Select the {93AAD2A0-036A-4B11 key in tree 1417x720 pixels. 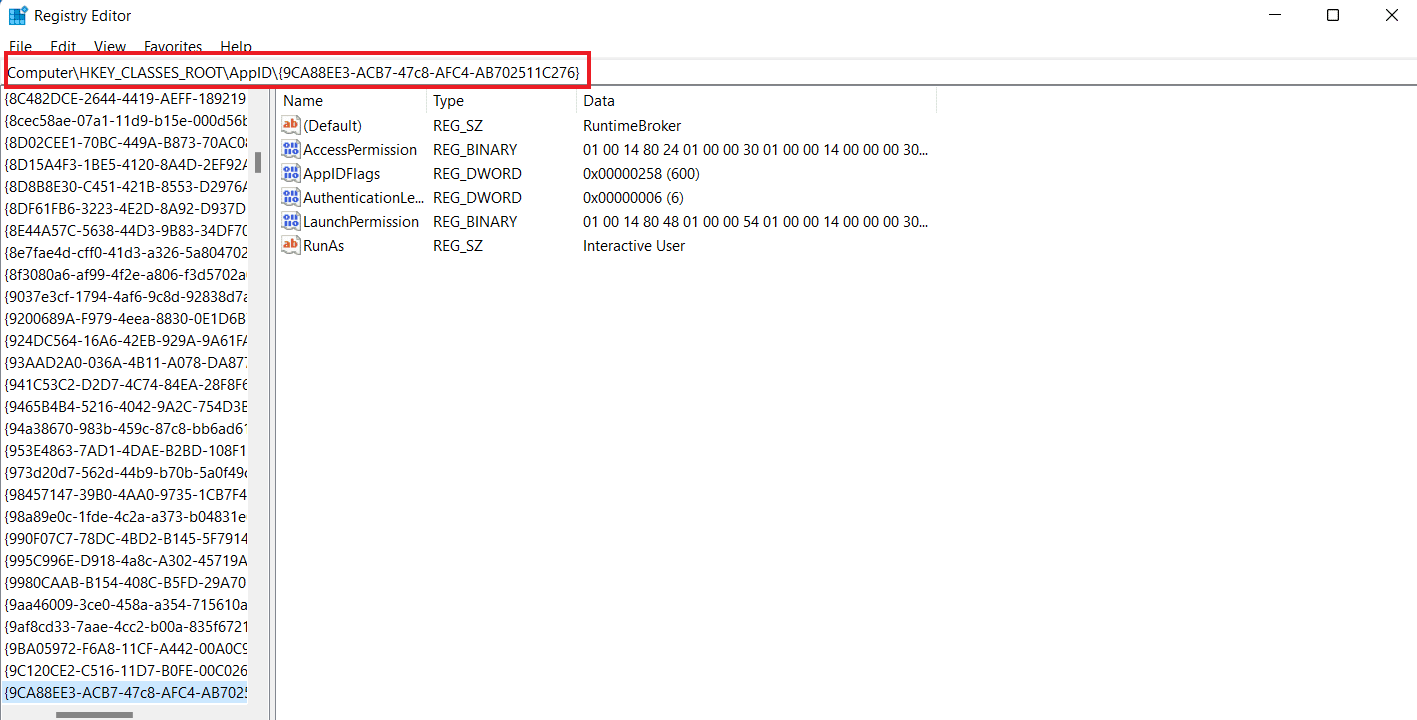pyautogui.click(x=125, y=362)
